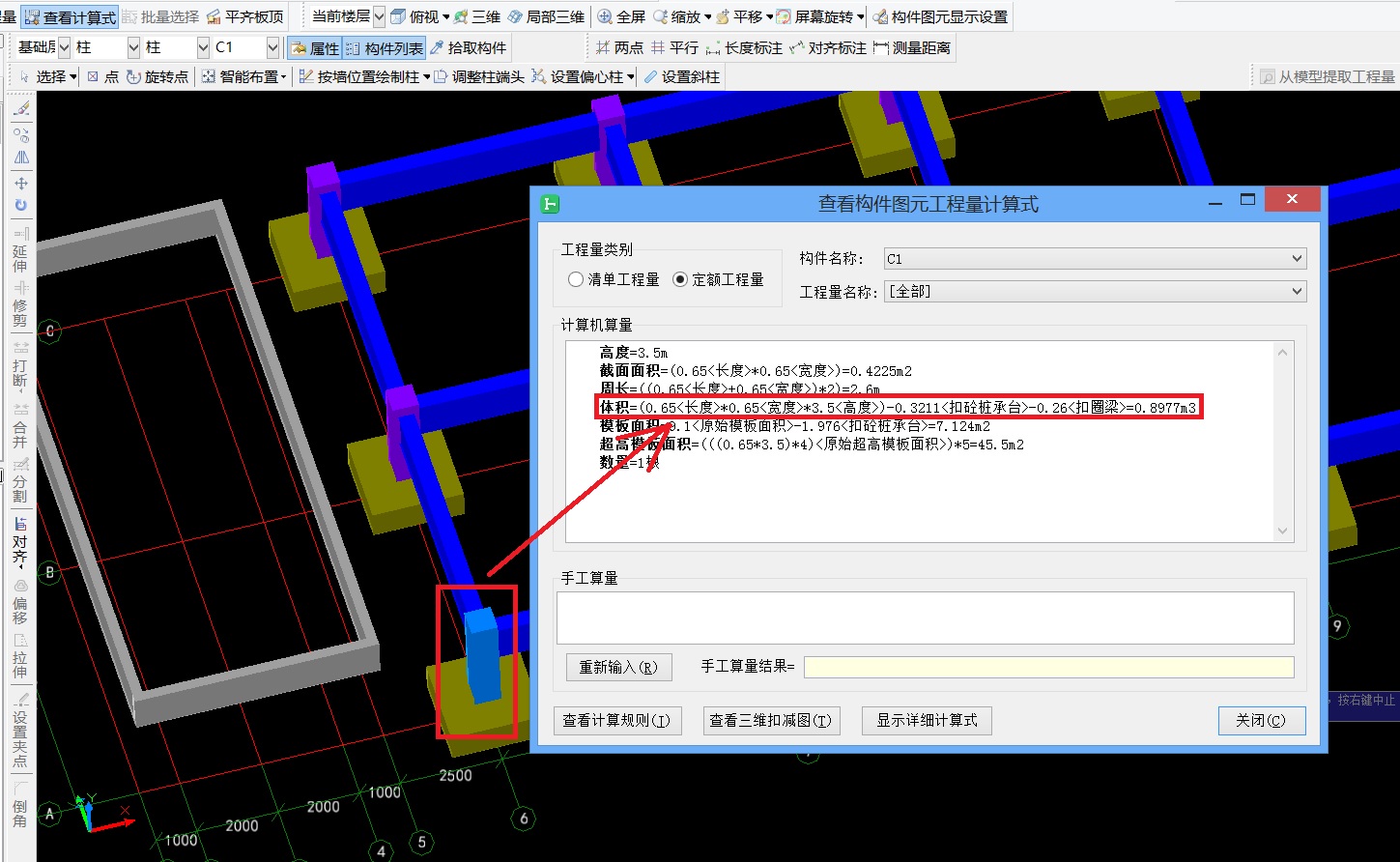Select the 两点 auxiliary axis tool

(619, 48)
